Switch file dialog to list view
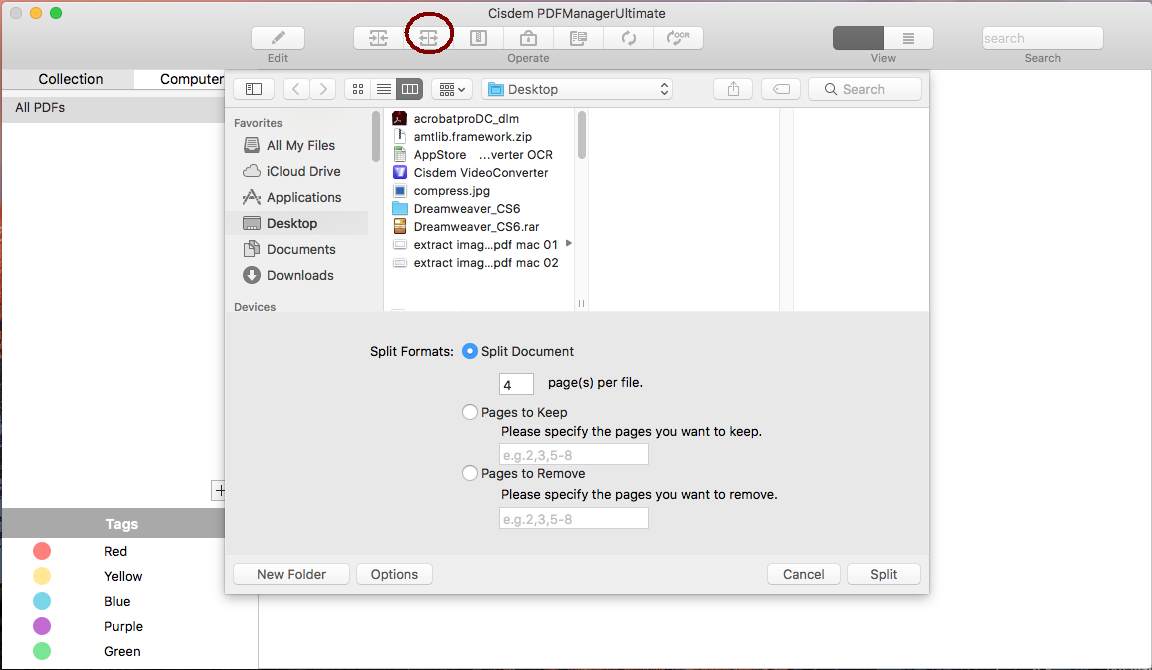The width and height of the screenshot is (1152, 670). tap(384, 89)
